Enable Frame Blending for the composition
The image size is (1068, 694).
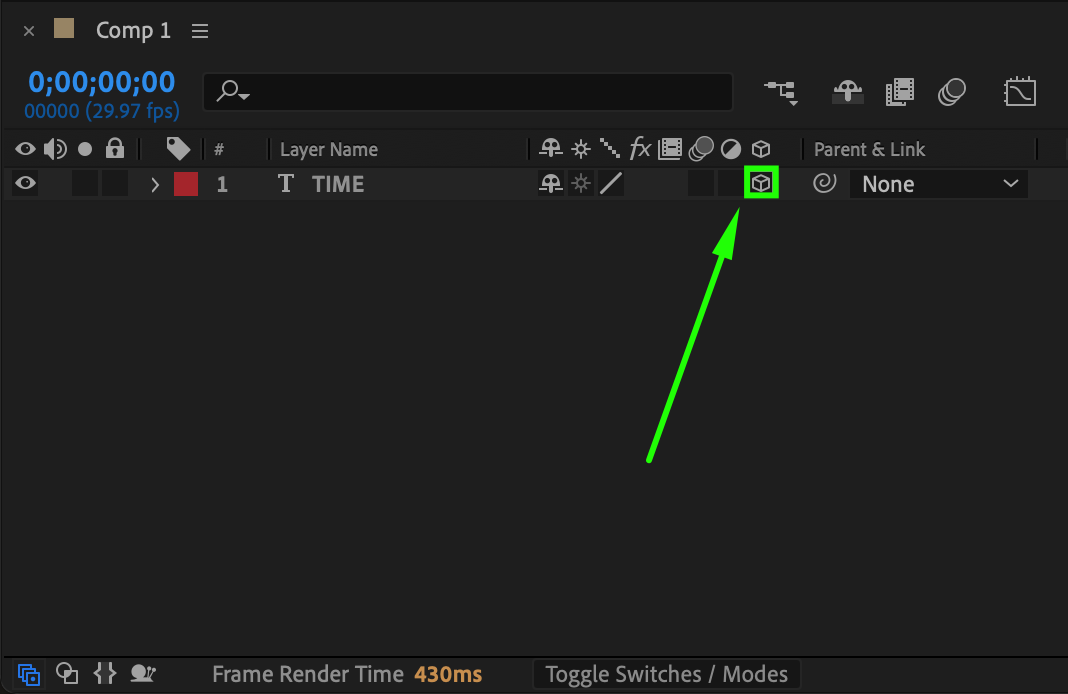[900, 92]
